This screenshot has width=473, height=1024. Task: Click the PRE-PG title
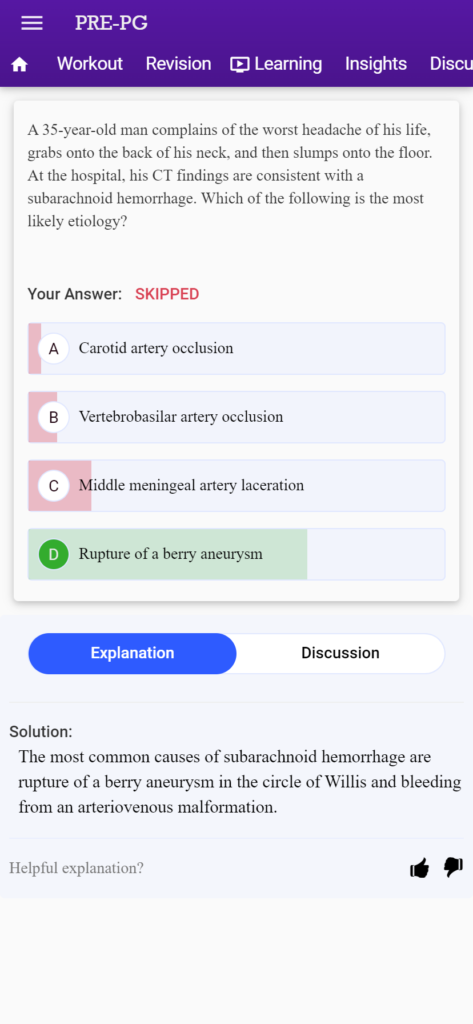click(x=111, y=23)
